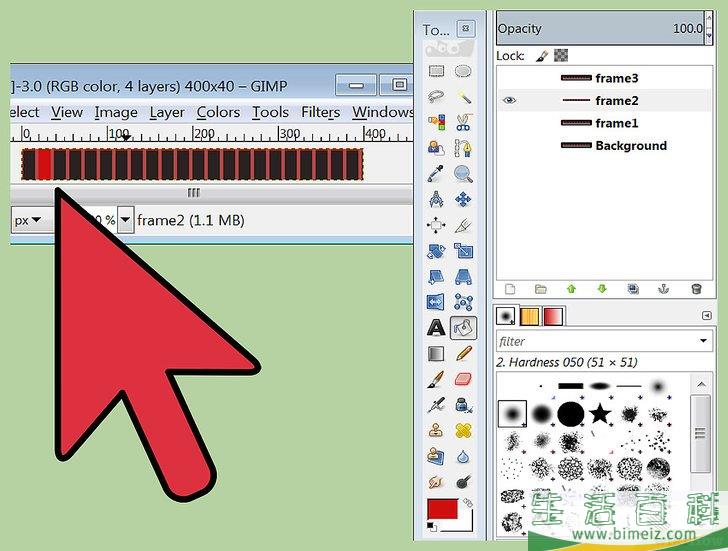This screenshot has width=728, height=551.
Task: Choose the Alignment tool
Action: point(436,226)
